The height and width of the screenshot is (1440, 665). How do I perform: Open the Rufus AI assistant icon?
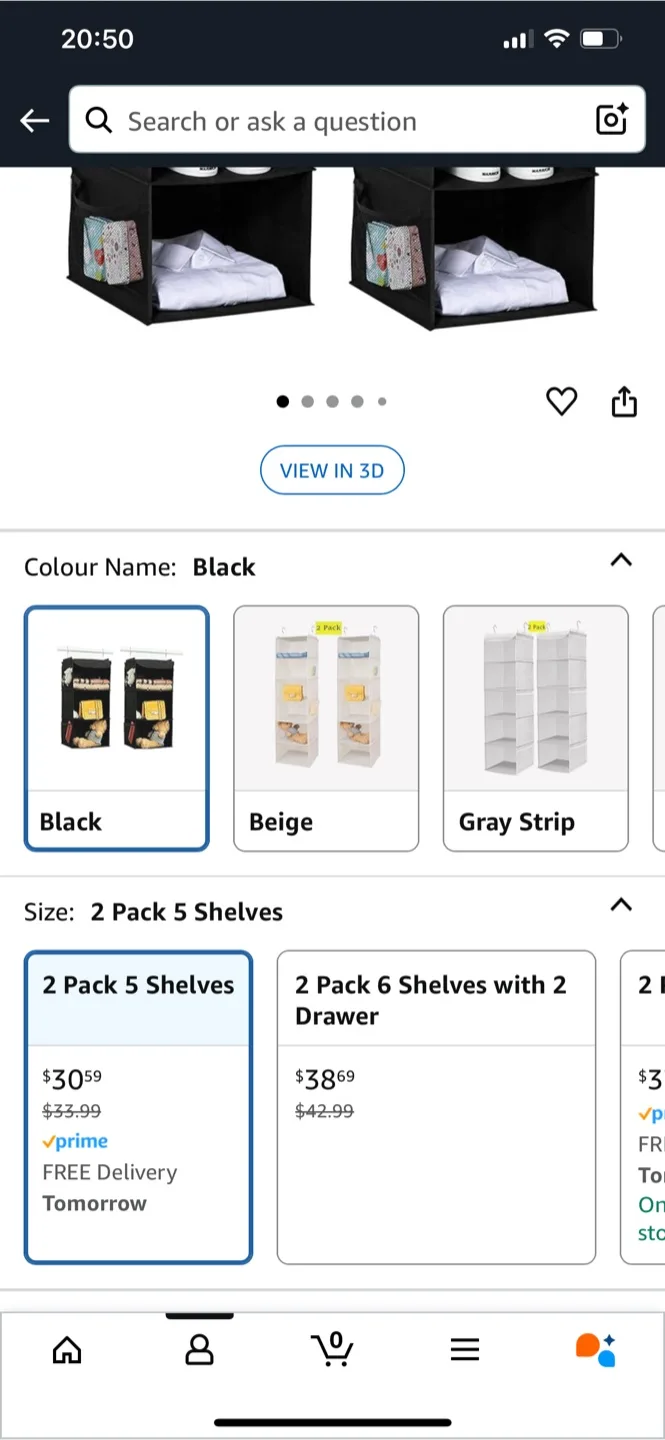[x=597, y=1349]
